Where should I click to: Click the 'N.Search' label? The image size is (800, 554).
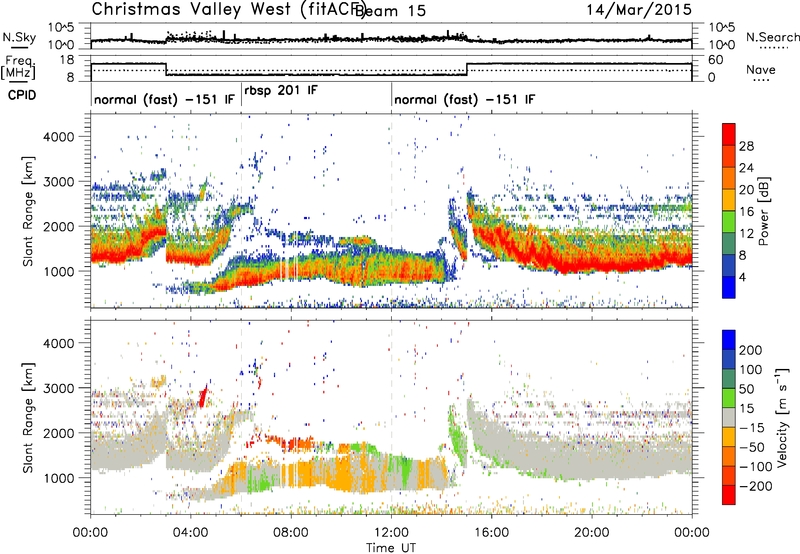[x=772, y=37]
